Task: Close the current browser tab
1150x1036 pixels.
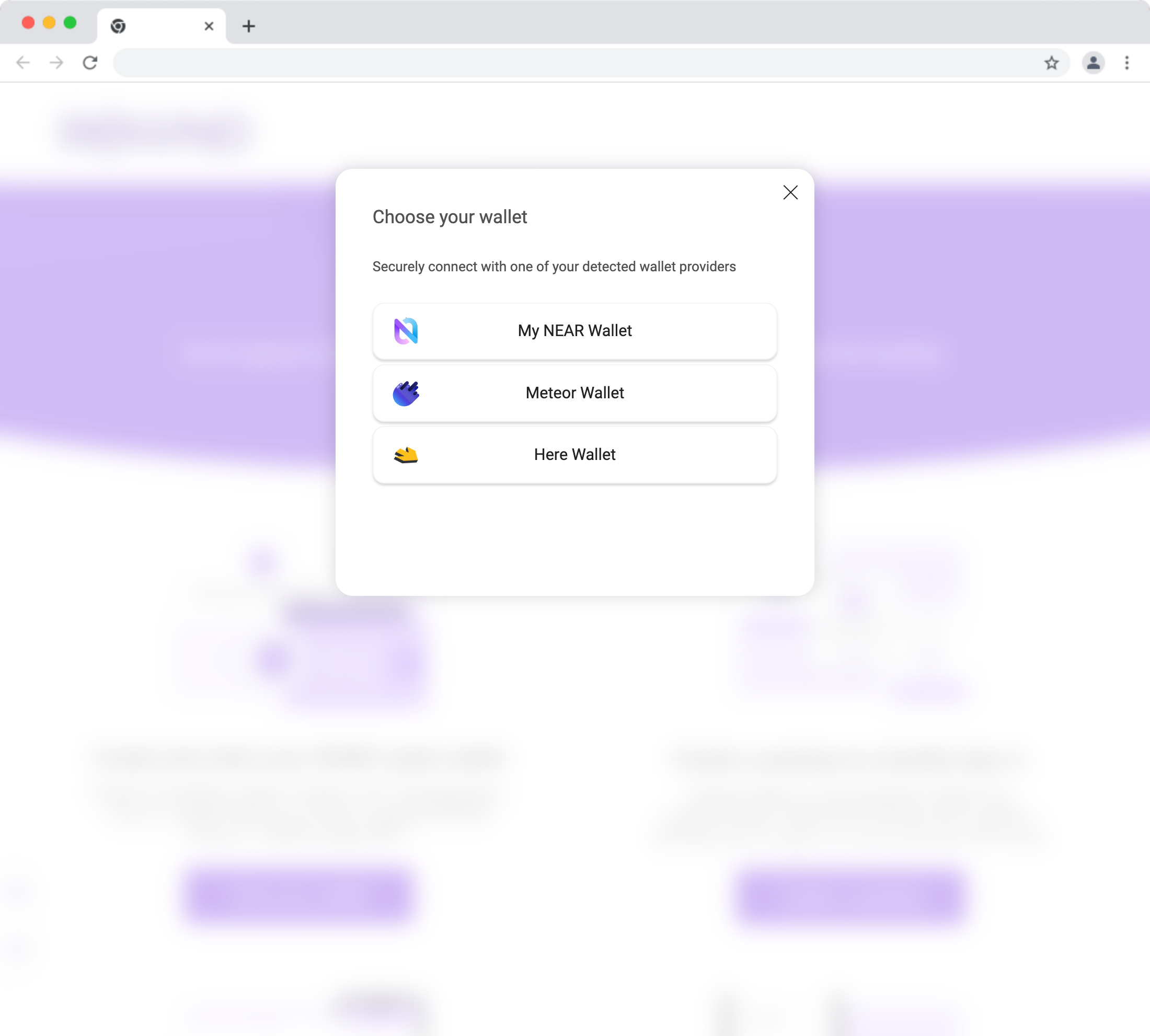Action: click(x=209, y=26)
